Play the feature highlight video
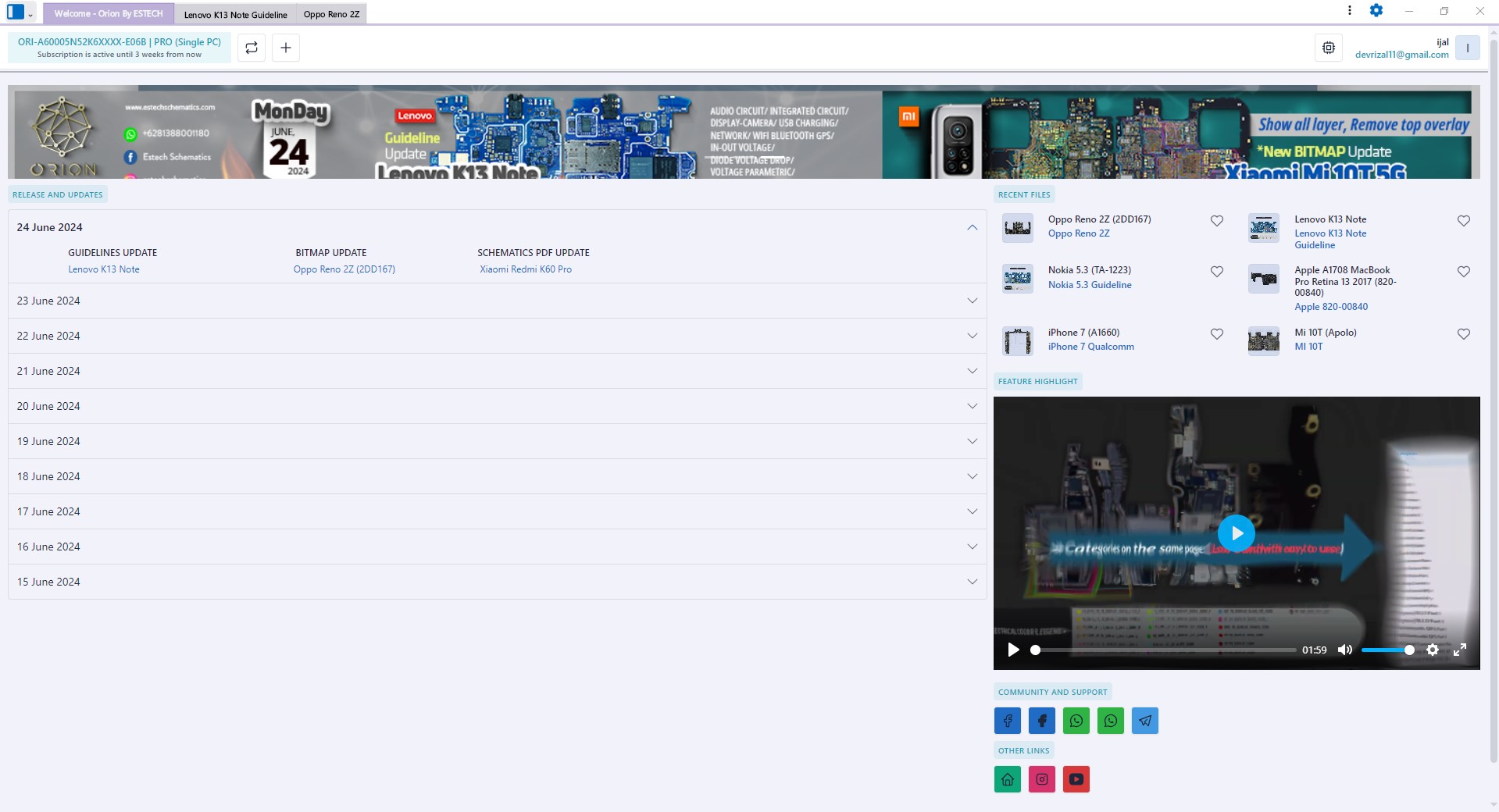 click(1237, 532)
